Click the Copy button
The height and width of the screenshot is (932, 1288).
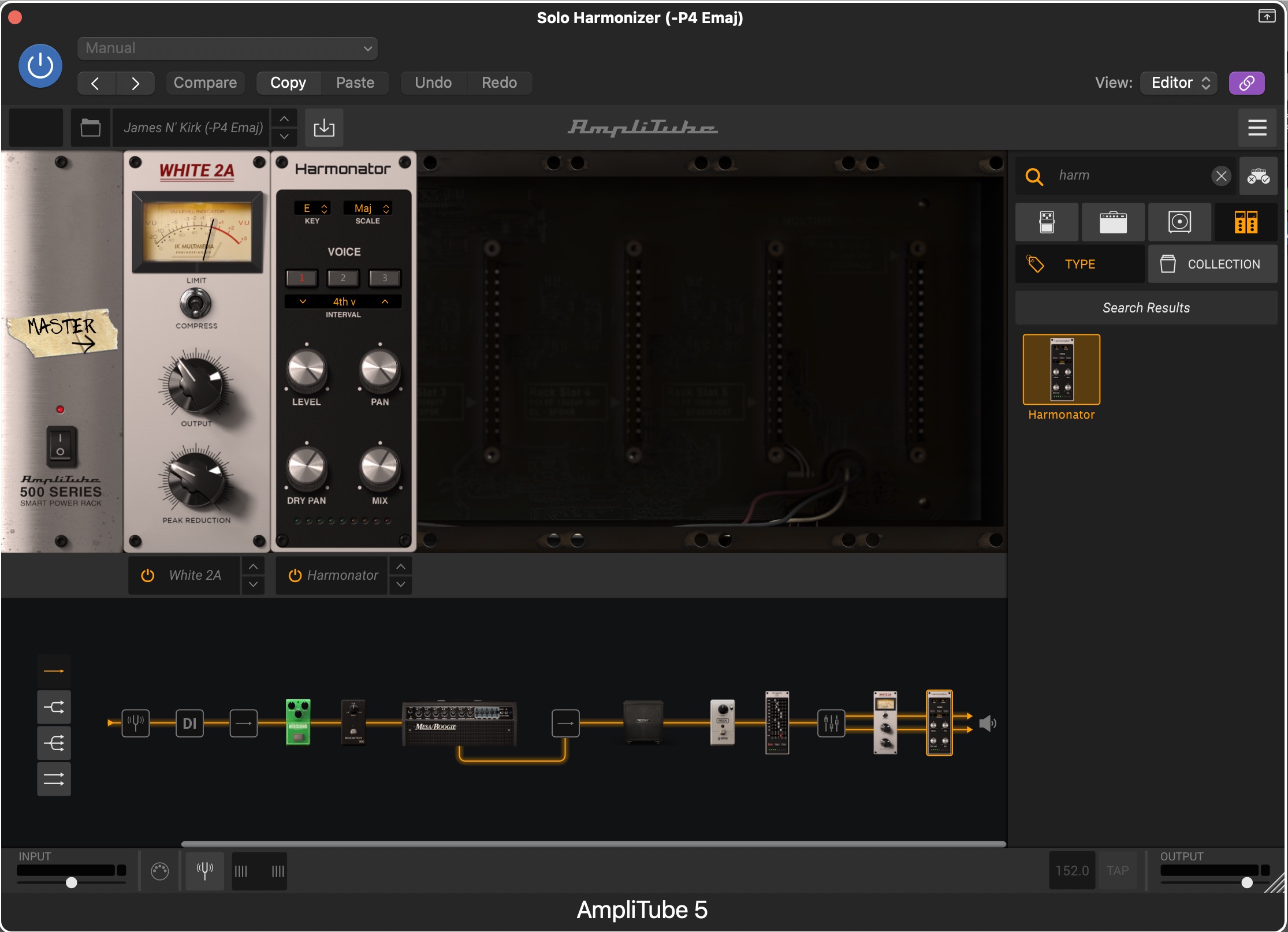(288, 83)
